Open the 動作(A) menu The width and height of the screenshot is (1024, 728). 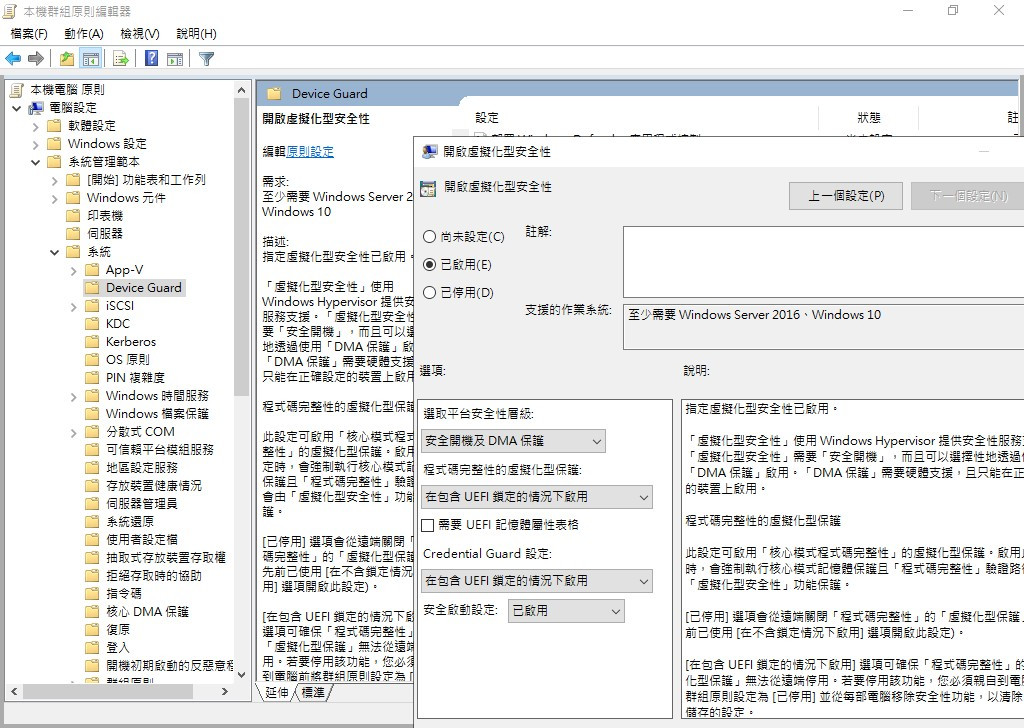[84, 33]
